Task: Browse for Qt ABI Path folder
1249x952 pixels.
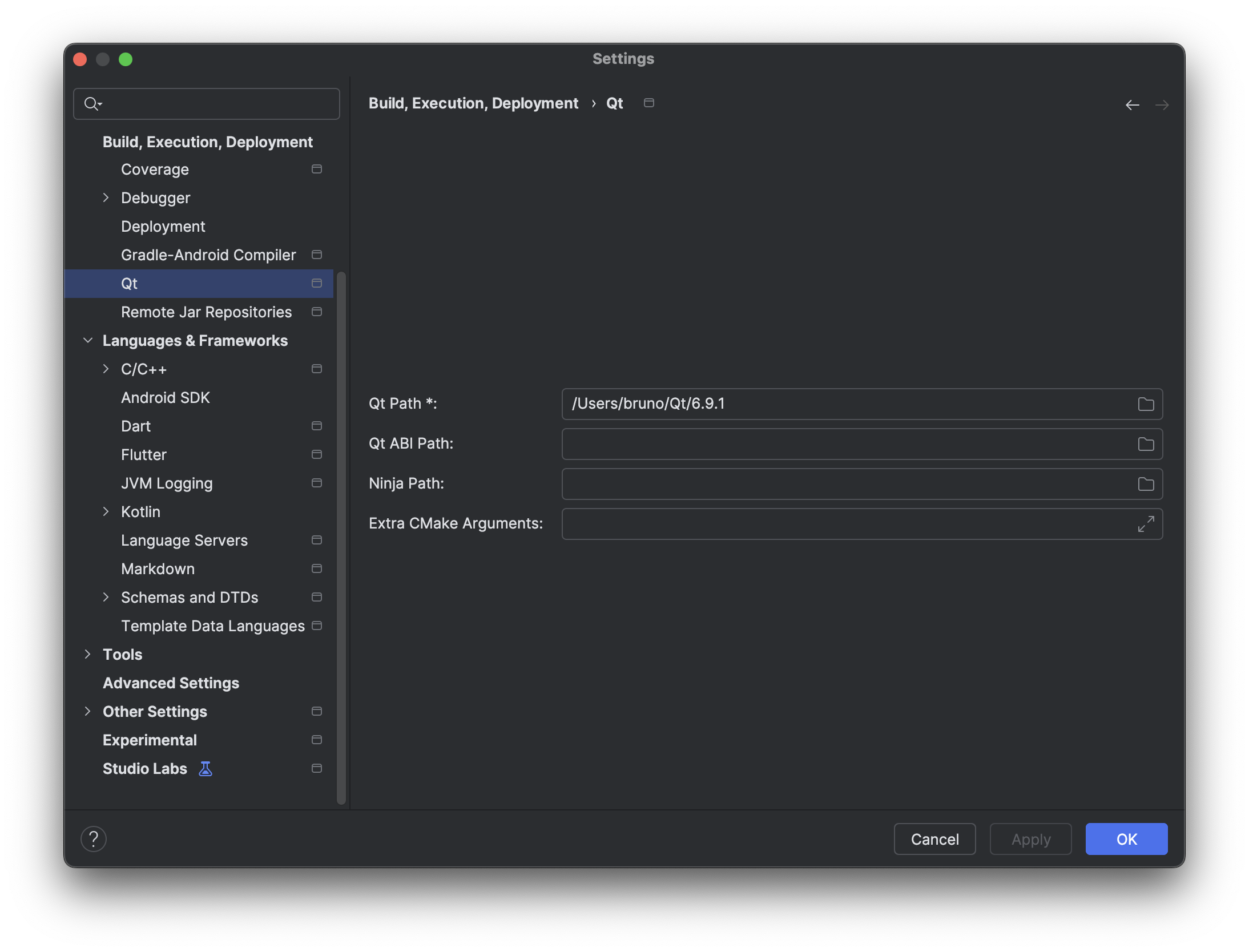Action: 1145,444
